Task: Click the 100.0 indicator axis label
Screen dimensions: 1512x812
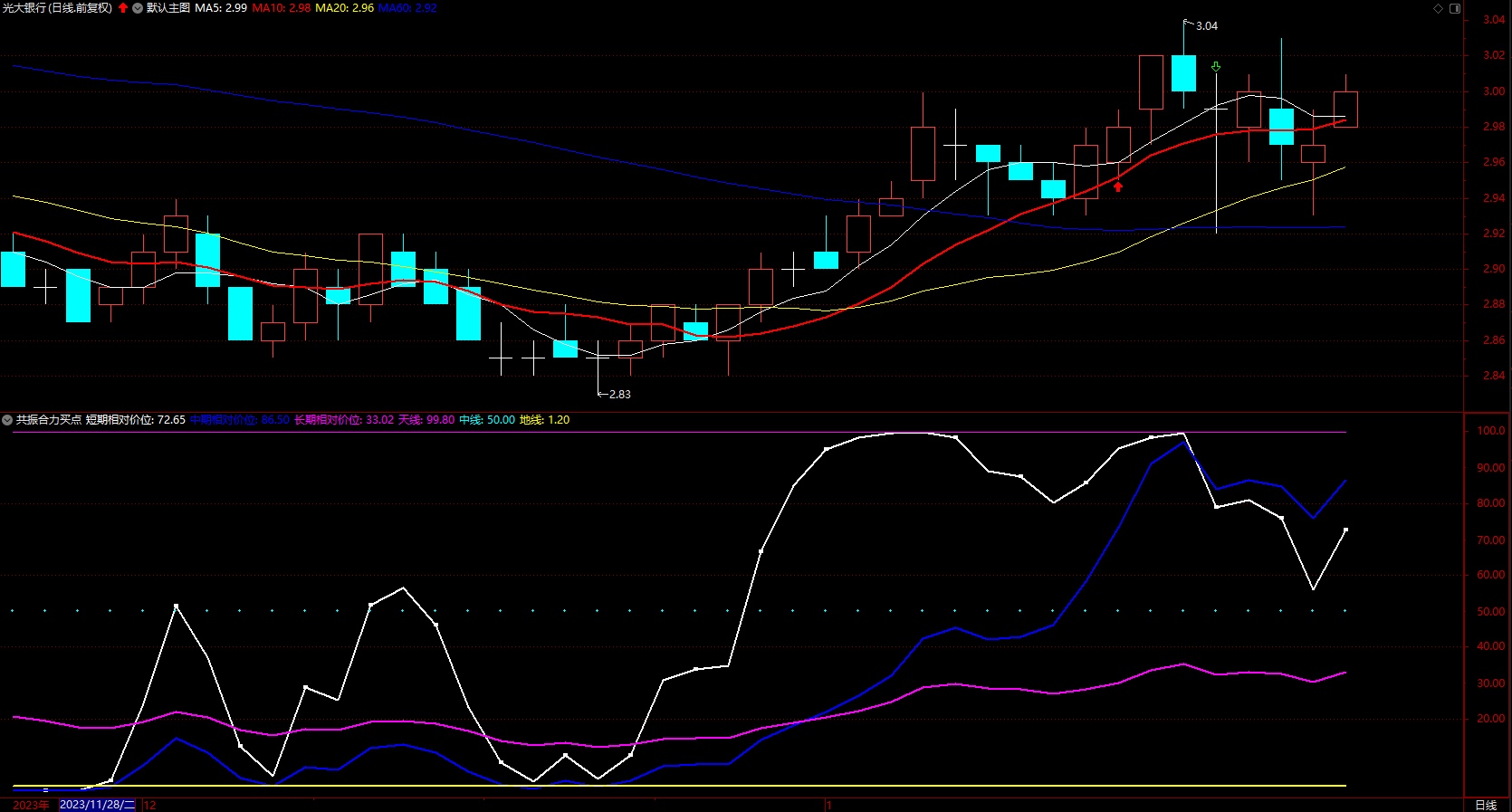Action: point(1491,431)
